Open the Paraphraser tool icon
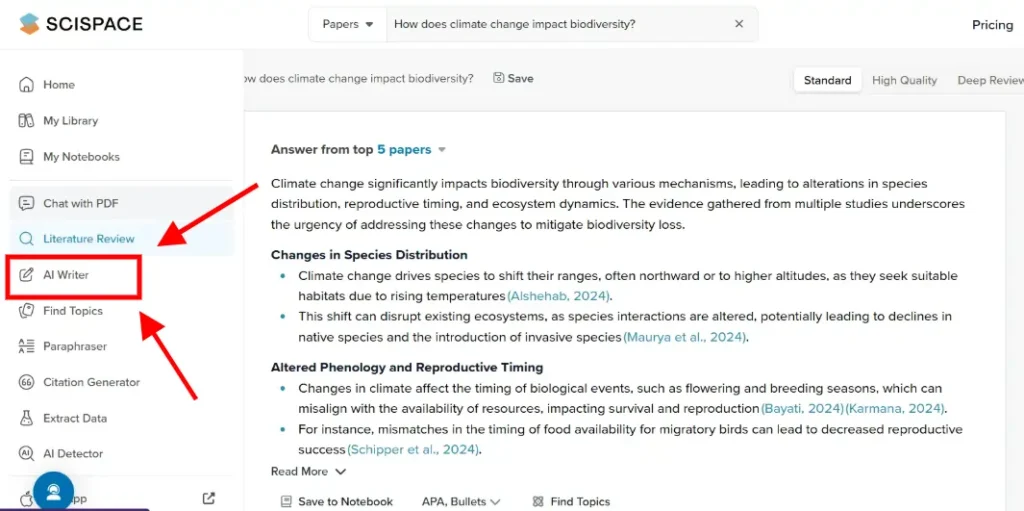Screen dimensions: 1024x511 coord(27,347)
